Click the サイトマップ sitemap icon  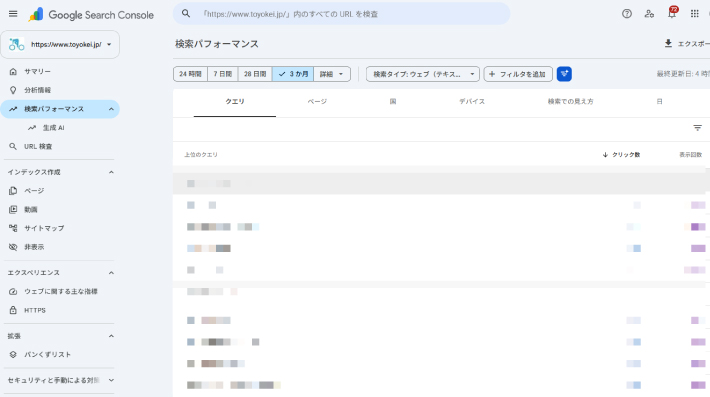click(x=13, y=228)
